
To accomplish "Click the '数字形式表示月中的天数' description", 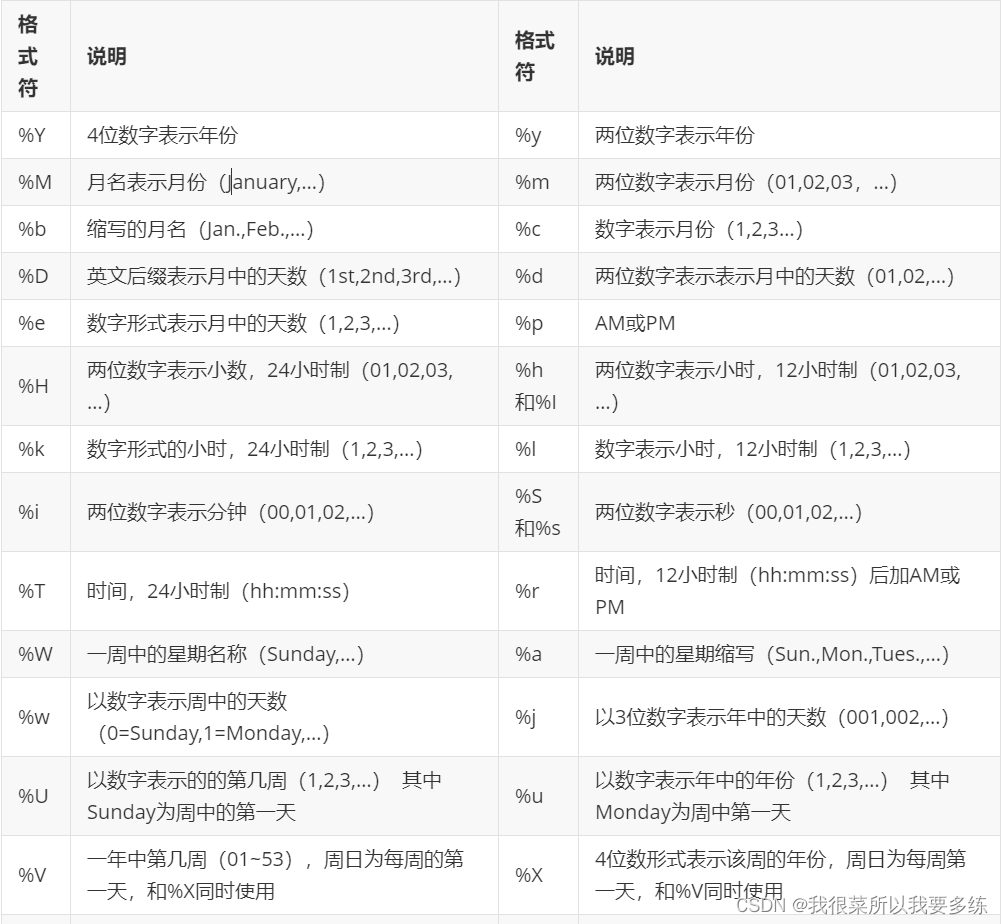I will tap(243, 323).
